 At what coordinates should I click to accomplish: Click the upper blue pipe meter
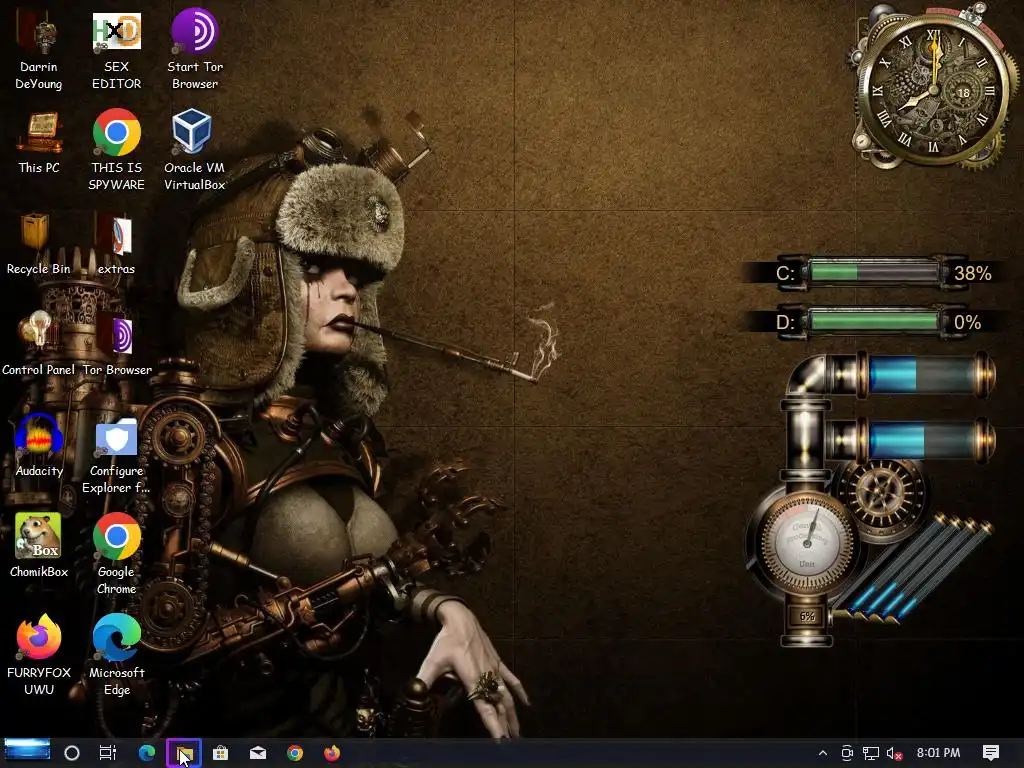click(x=926, y=375)
